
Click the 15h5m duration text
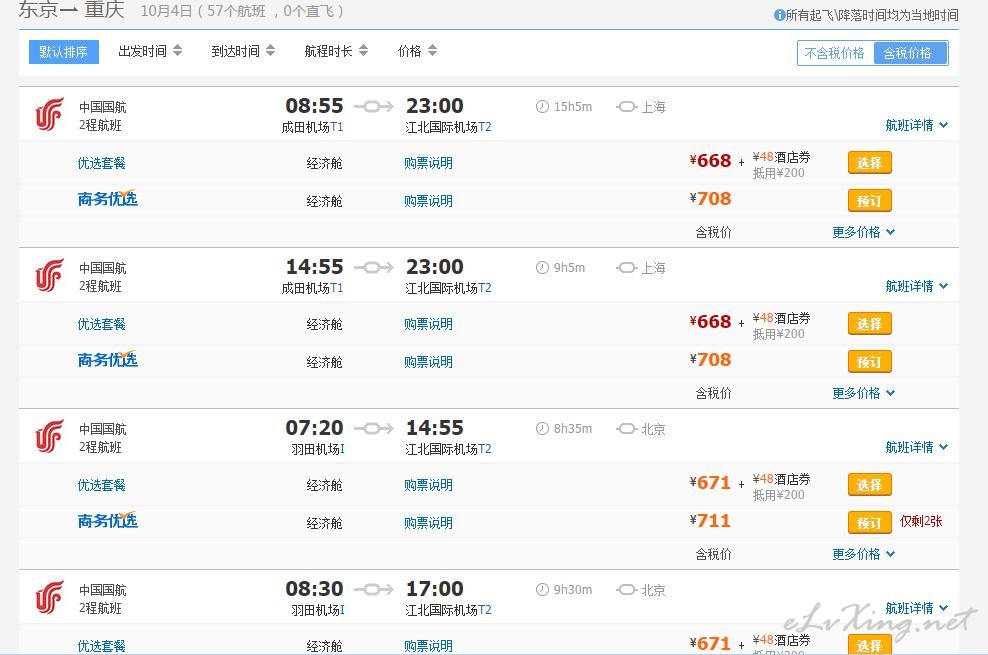point(573,106)
